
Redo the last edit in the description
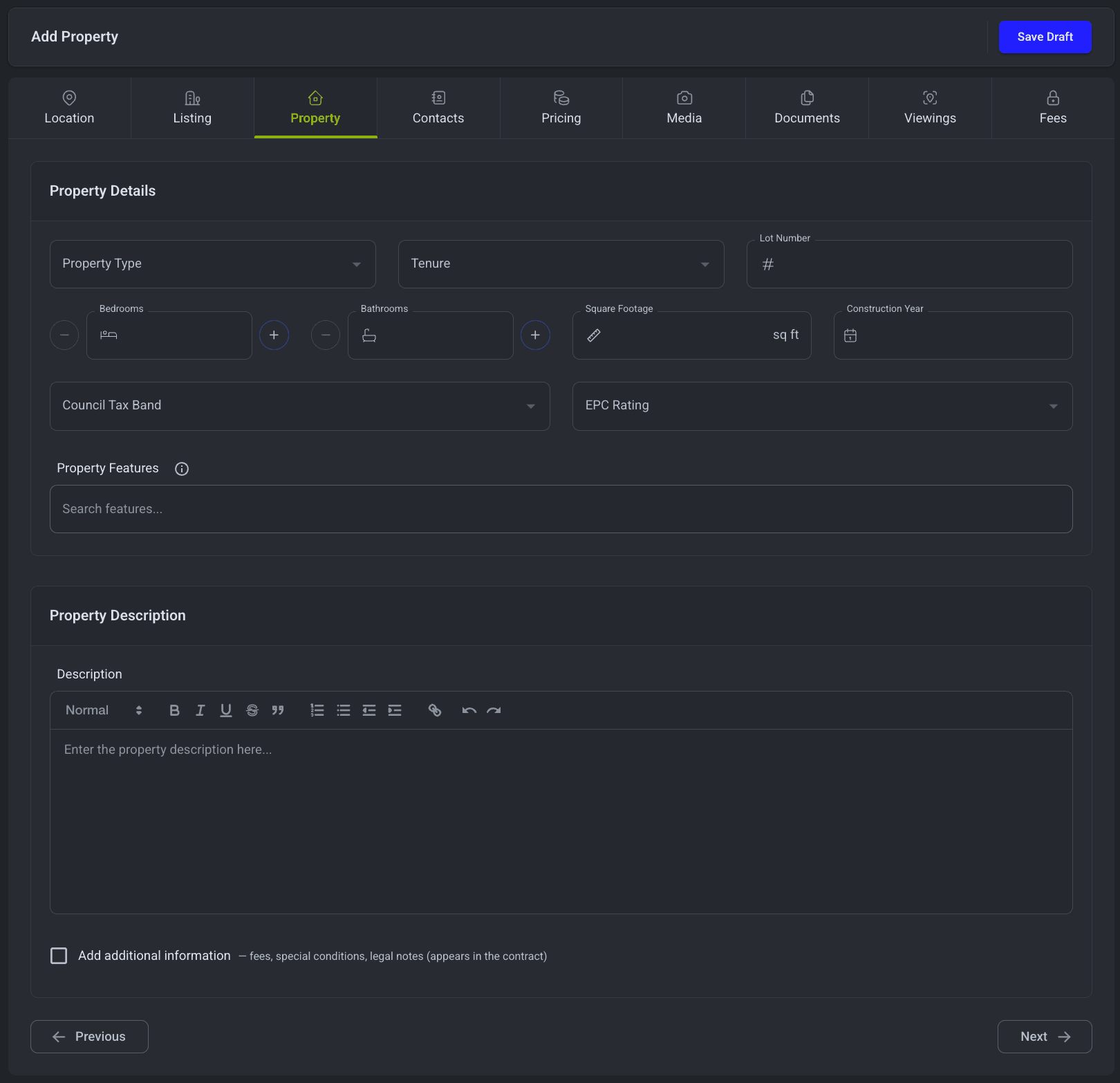pyautogui.click(x=494, y=710)
